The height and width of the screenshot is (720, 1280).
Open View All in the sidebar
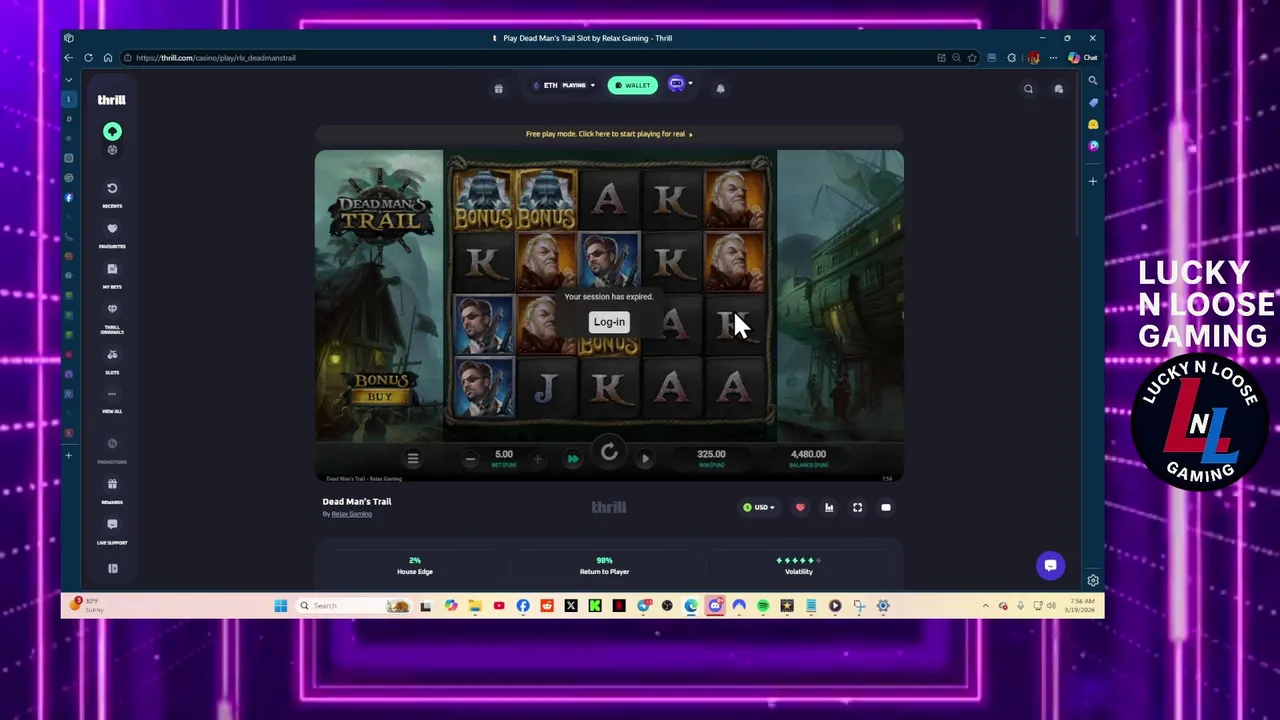(x=112, y=400)
